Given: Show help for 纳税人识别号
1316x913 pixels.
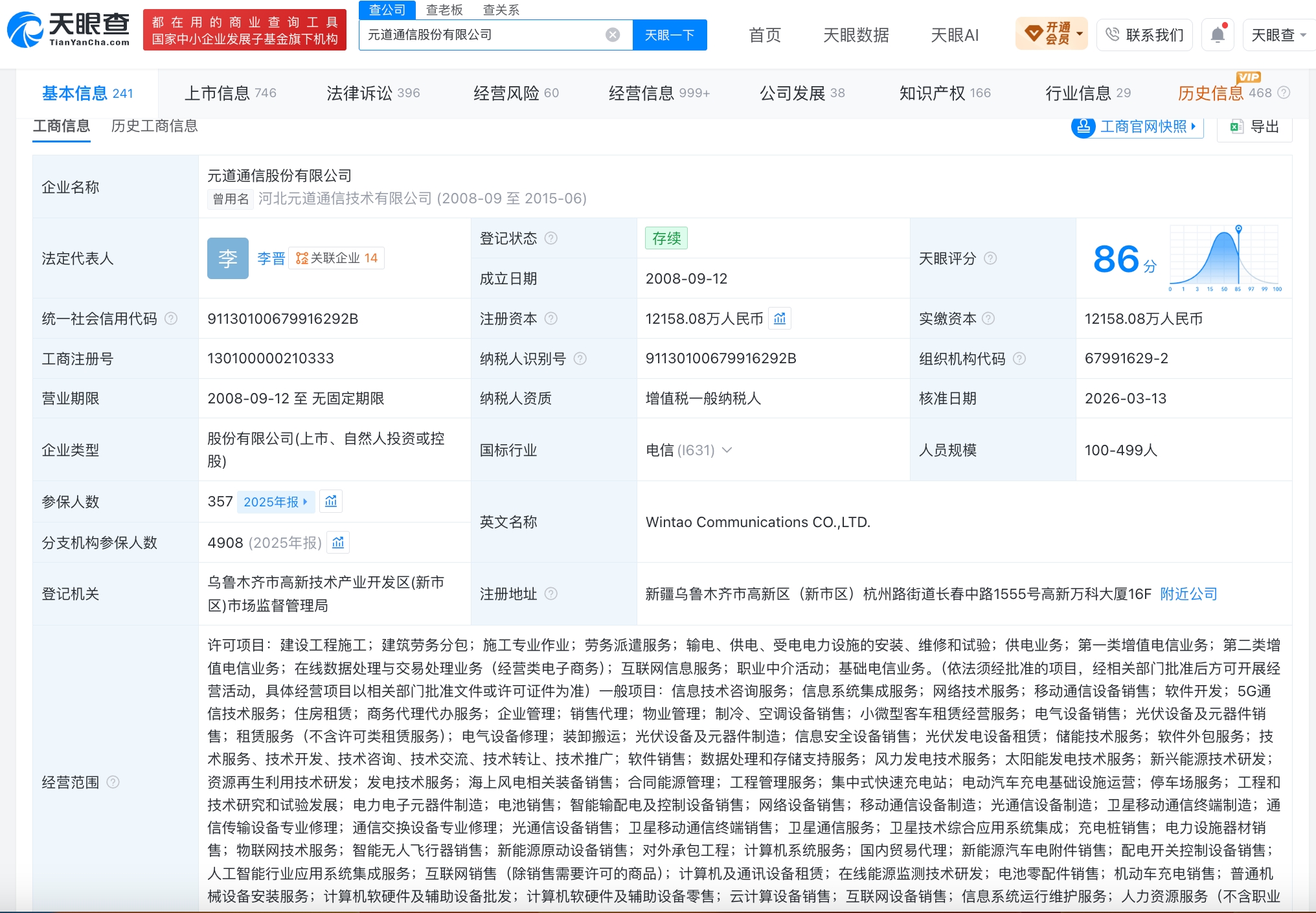Looking at the screenshot, I should click(580, 359).
